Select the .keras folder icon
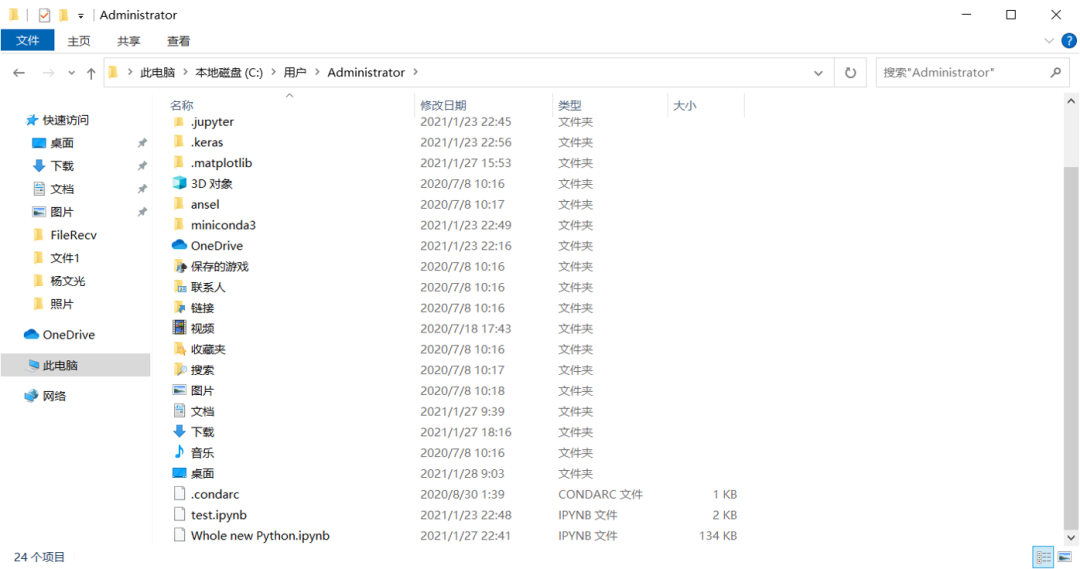Viewport: 1080px width, 569px height. [179, 143]
